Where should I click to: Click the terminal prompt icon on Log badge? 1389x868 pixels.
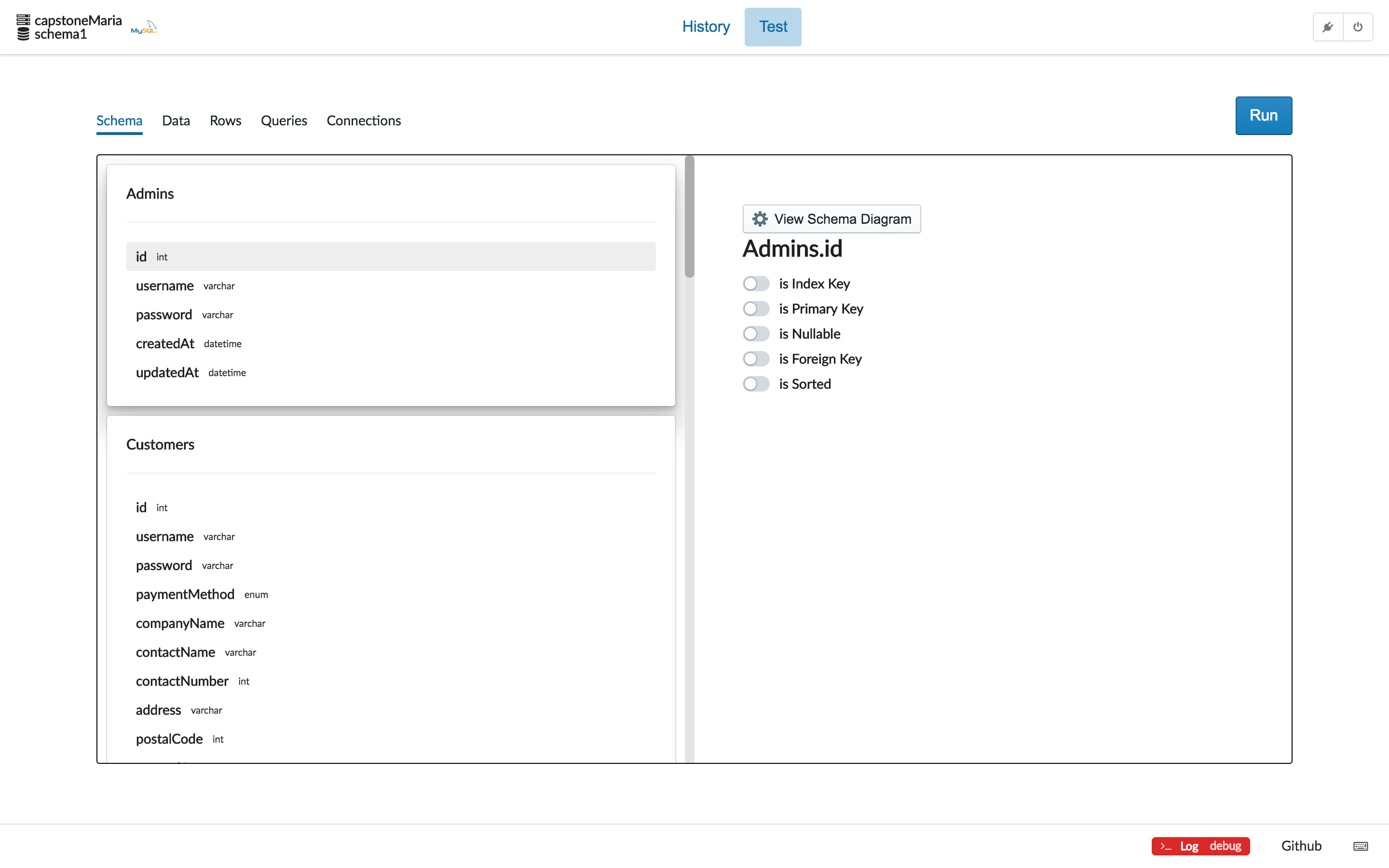(x=1165, y=846)
